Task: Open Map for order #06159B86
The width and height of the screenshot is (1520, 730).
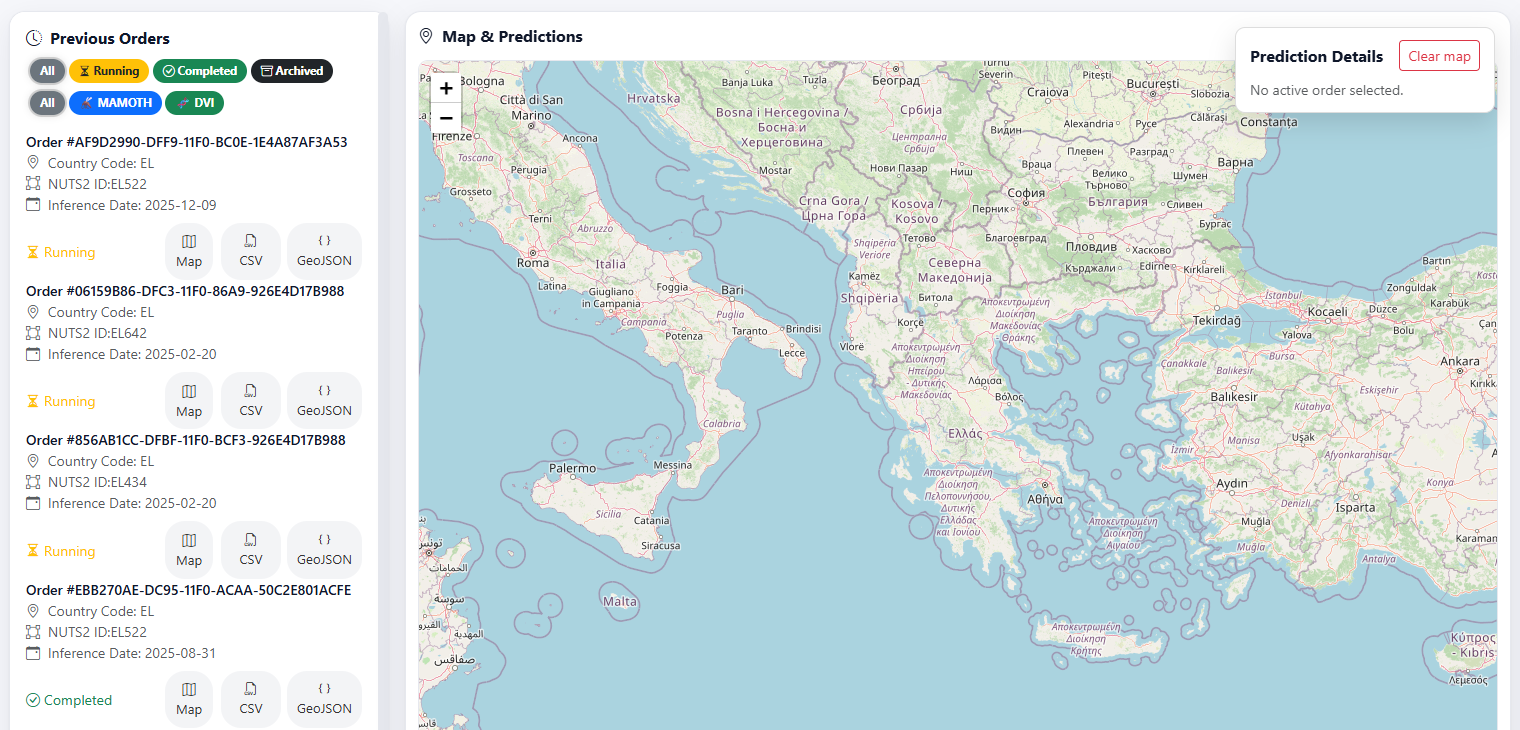Action: point(189,401)
